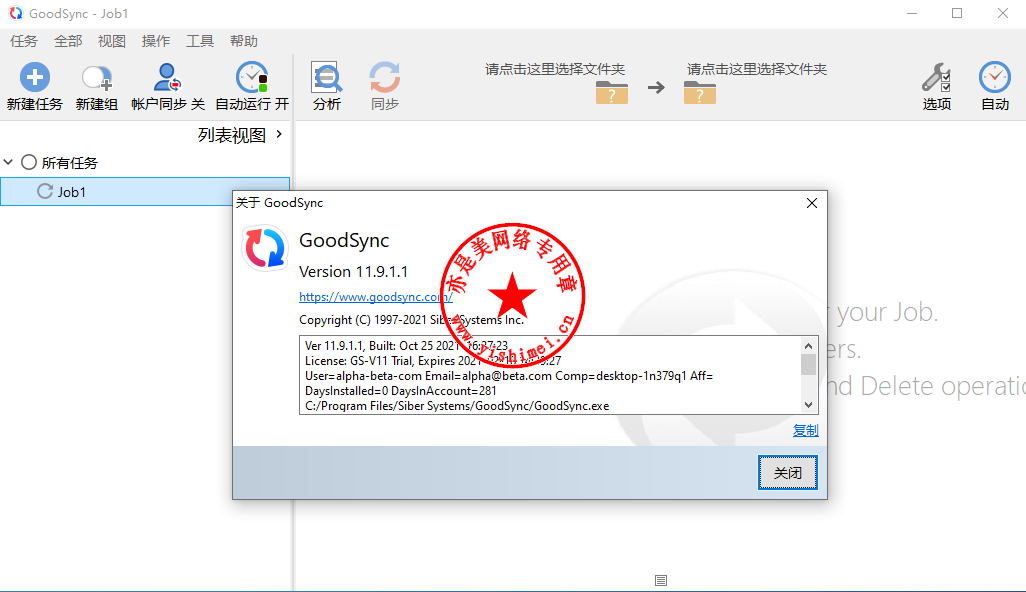This screenshot has height=592, width=1026.
Task: Open the goodsync.com website link
Action: [x=376, y=296]
